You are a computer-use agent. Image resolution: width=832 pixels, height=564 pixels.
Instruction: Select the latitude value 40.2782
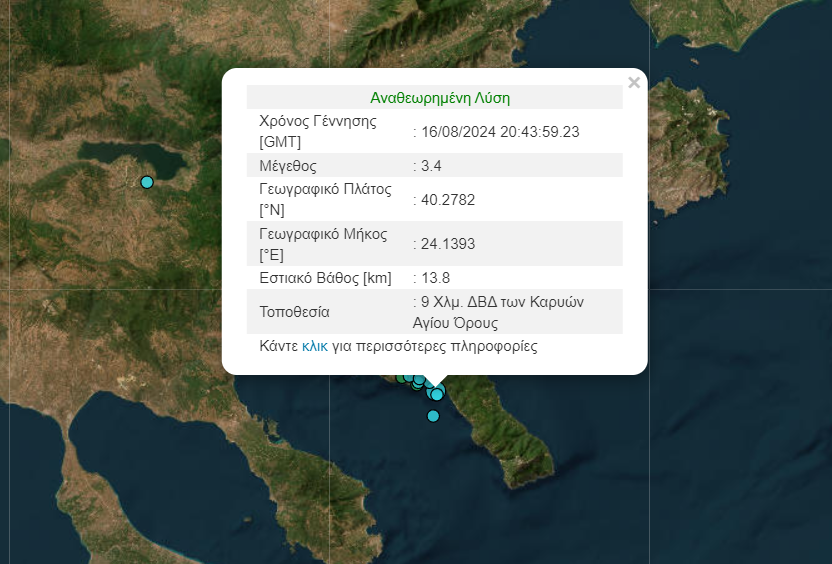click(x=448, y=200)
